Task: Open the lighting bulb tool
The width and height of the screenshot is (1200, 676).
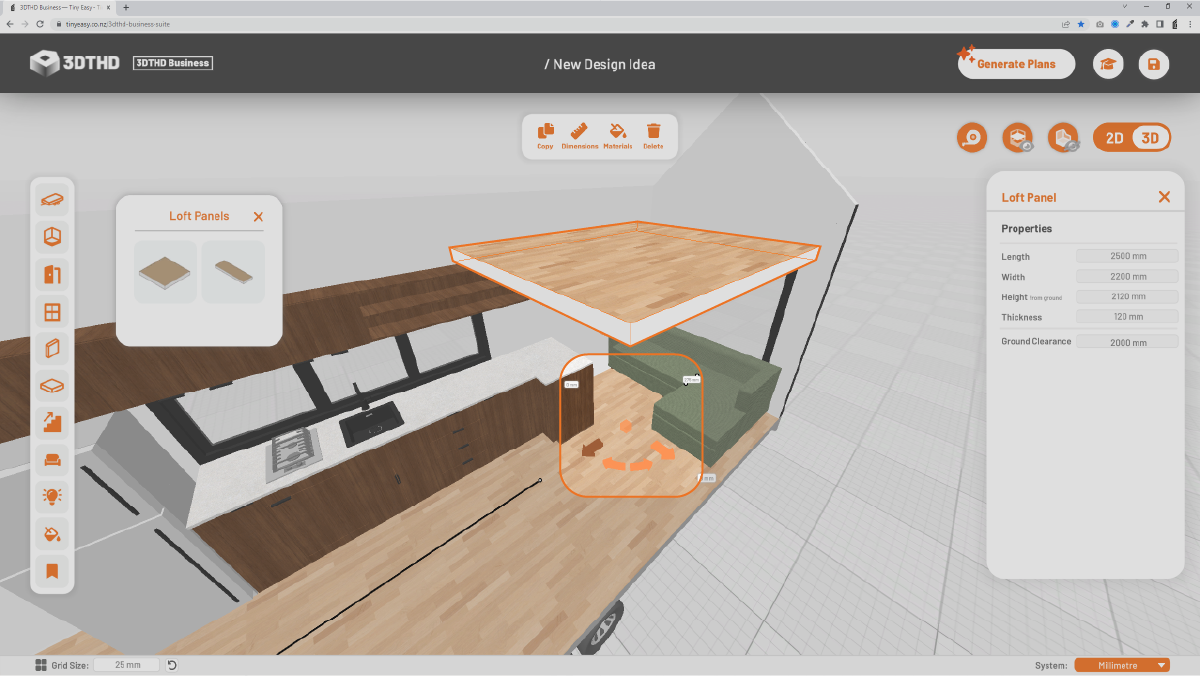Action: point(52,497)
